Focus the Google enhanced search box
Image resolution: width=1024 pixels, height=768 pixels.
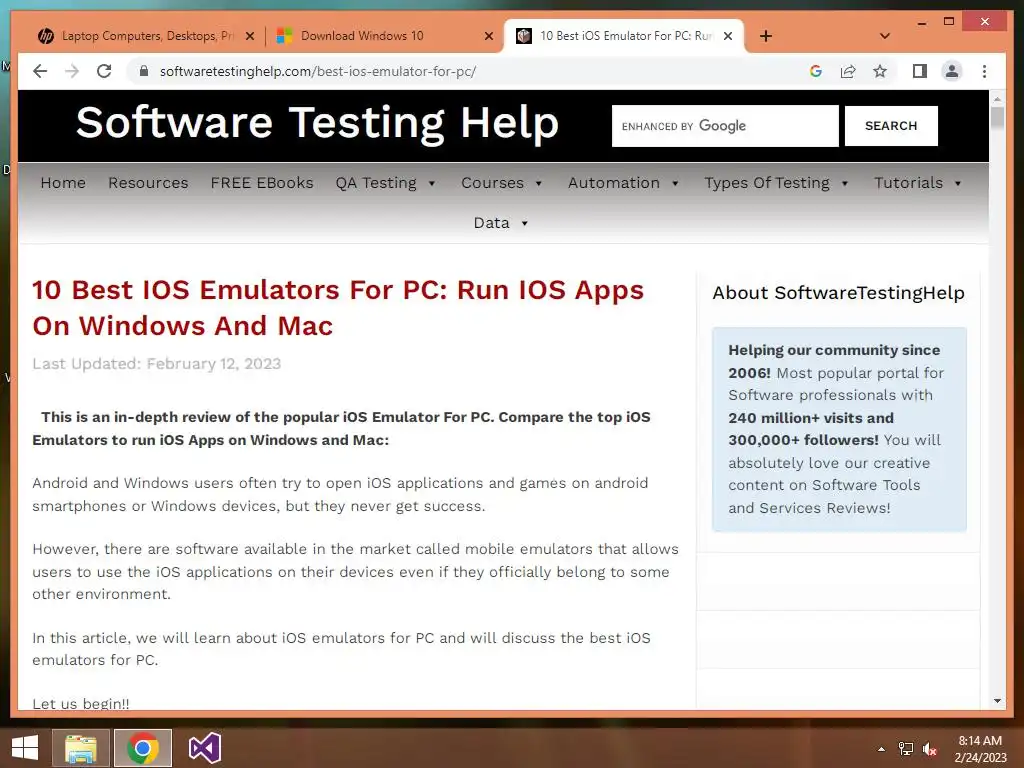click(725, 126)
